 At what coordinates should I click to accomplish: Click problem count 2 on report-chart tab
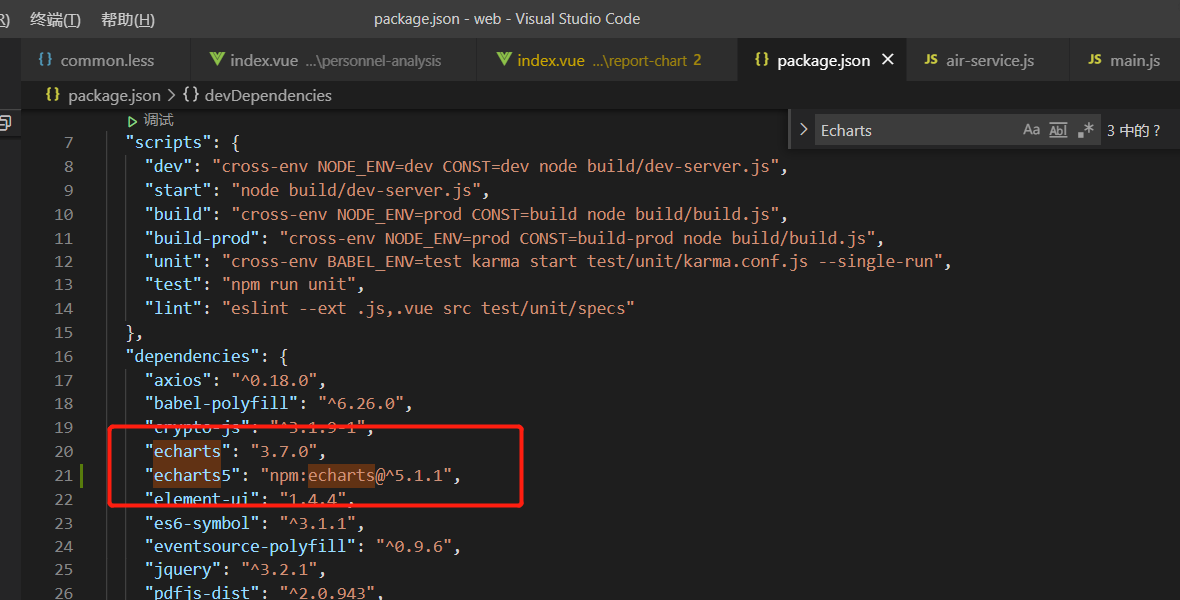coord(697,60)
